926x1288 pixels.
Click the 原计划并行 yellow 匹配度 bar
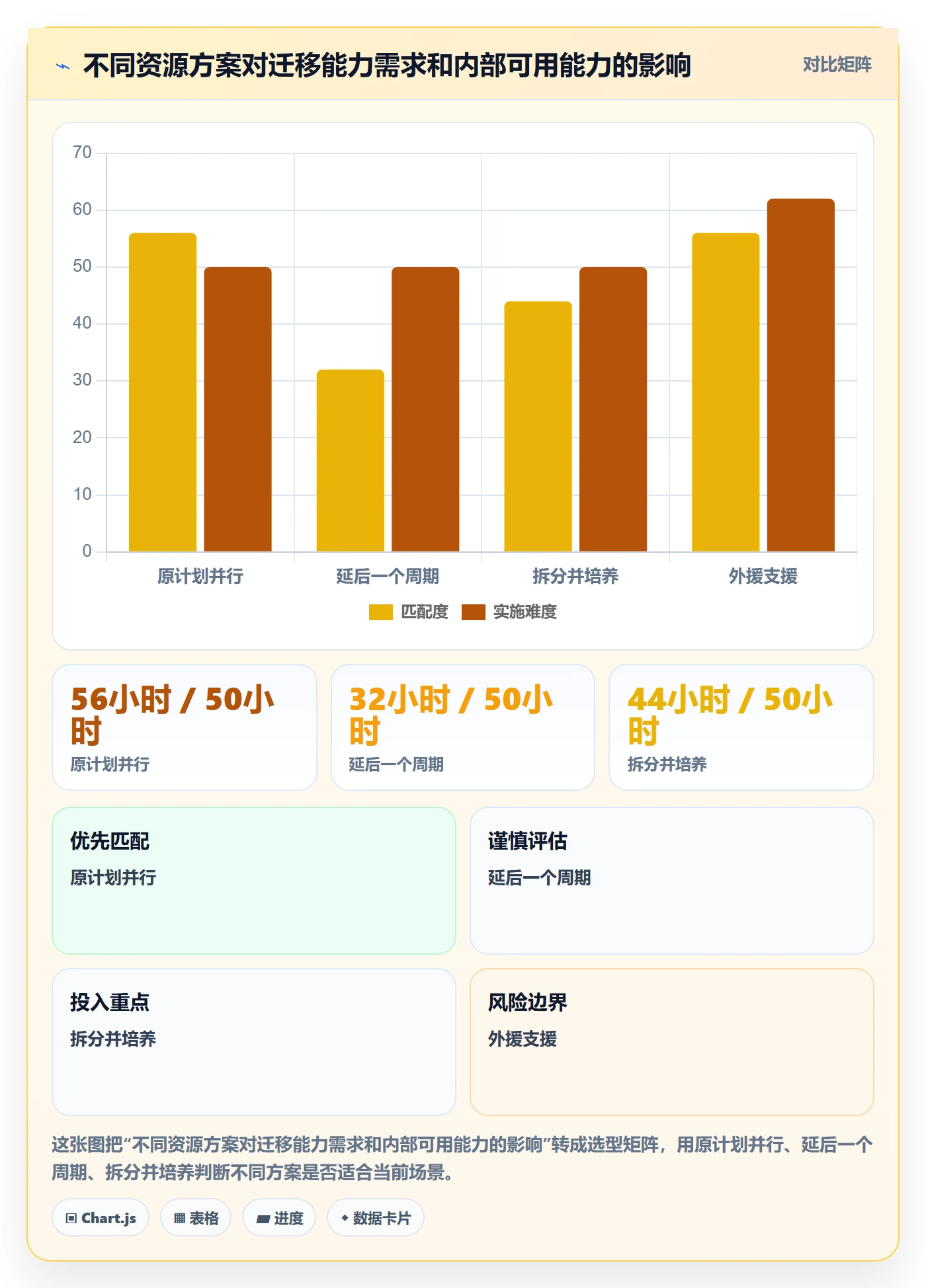pyautogui.click(x=163, y=392)
